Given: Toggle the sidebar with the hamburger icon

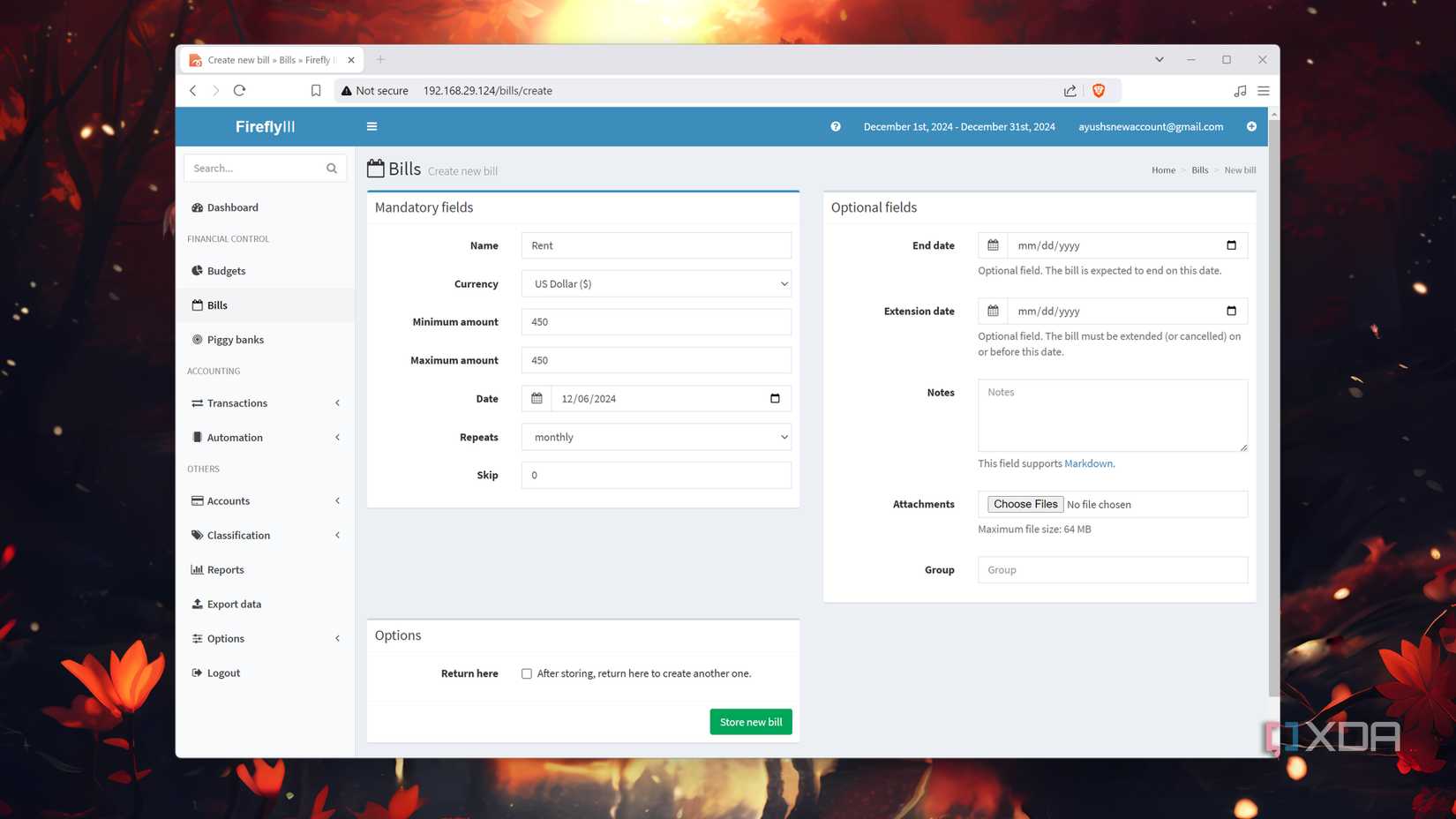Looking at the screenshot, I should pyautogui.click(x=372, y=126).
